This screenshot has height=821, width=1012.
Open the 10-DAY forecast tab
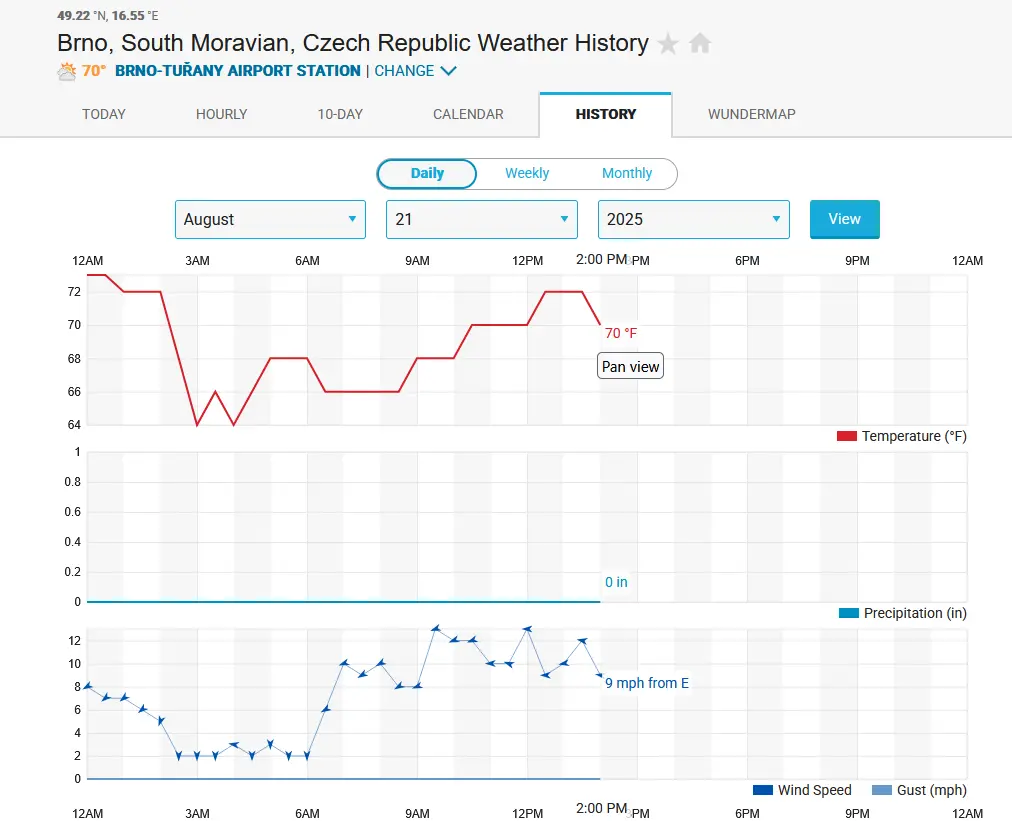[340, 114]
